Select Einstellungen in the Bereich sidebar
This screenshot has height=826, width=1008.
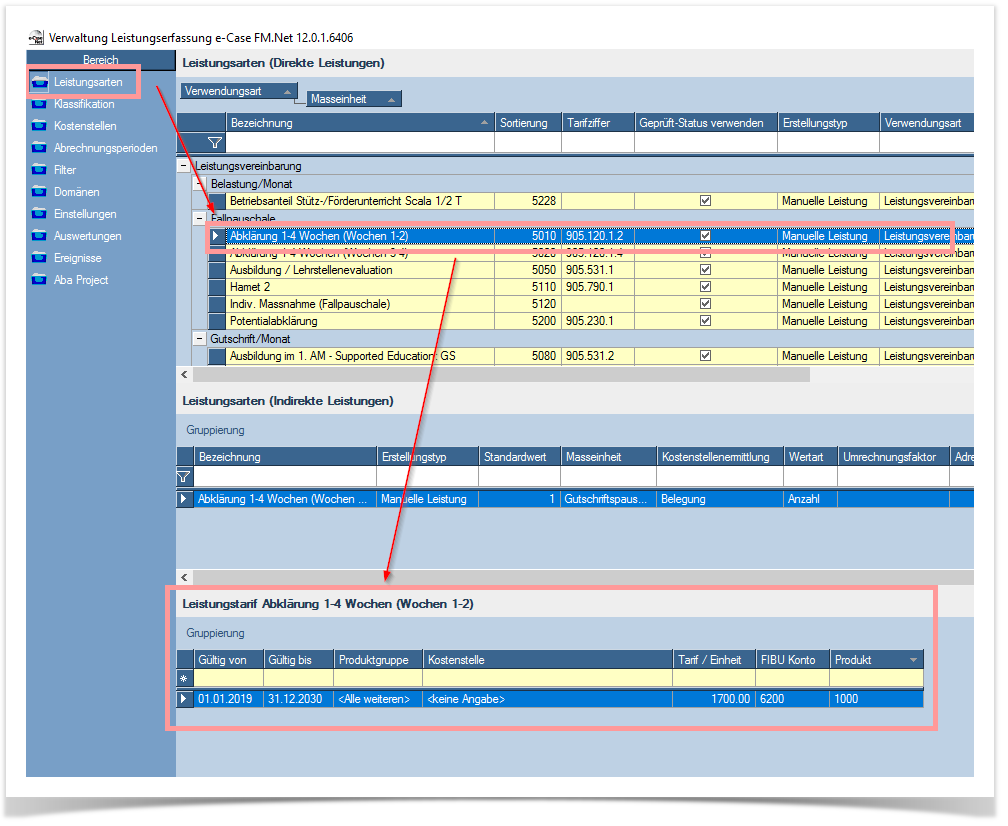coord(85,213)
